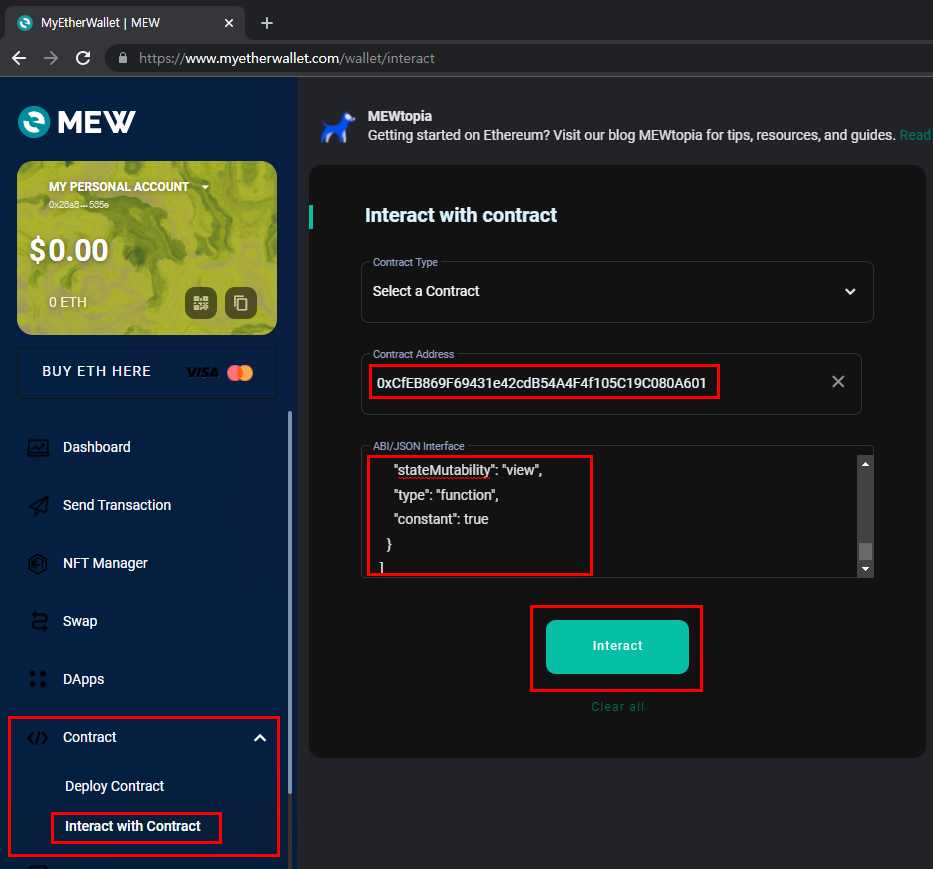Click ABI textarea scrollbar down arrow

click(x=865, y=569)
